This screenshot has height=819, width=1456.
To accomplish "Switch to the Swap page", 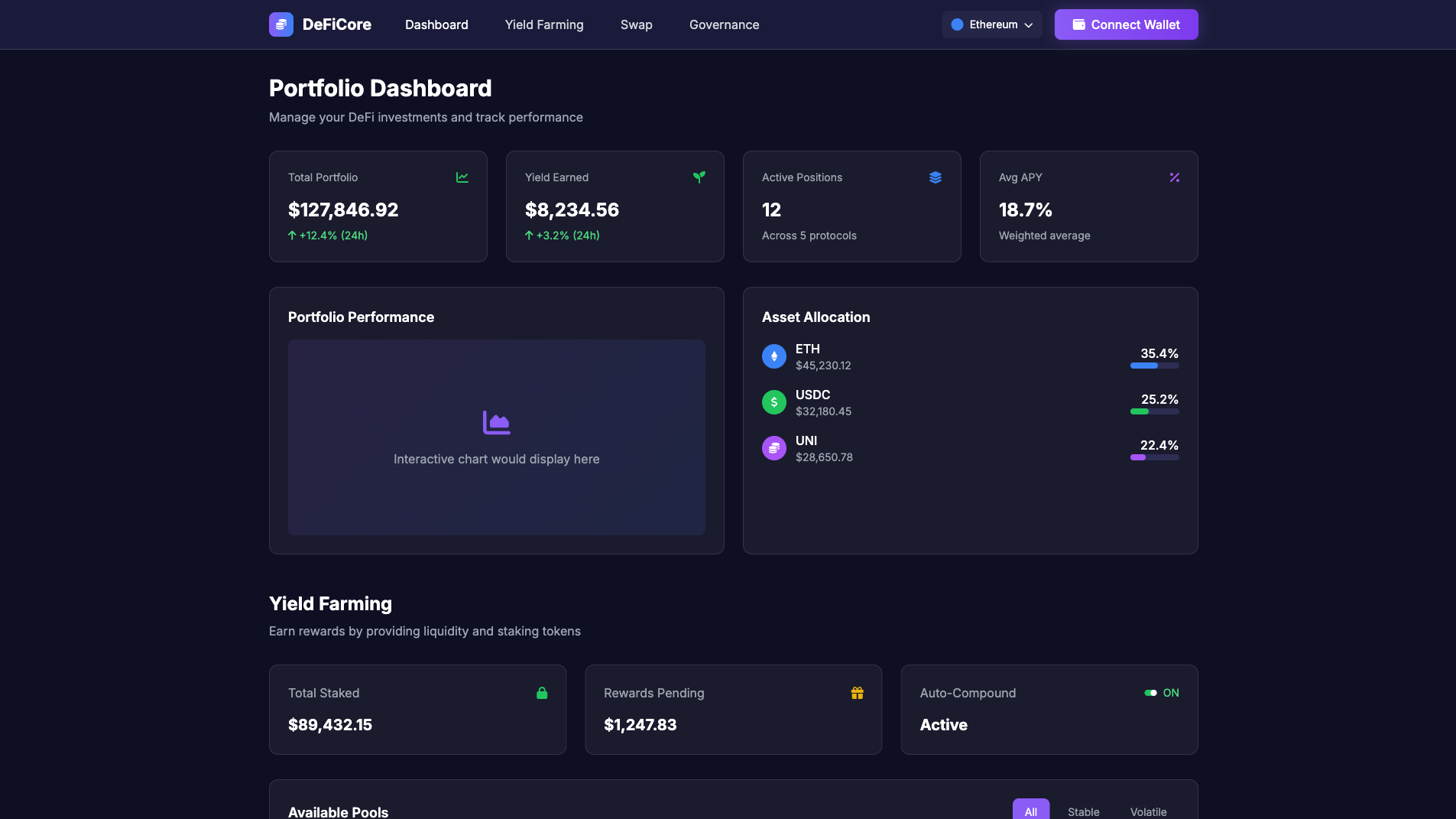I will (x=636, y=24).
